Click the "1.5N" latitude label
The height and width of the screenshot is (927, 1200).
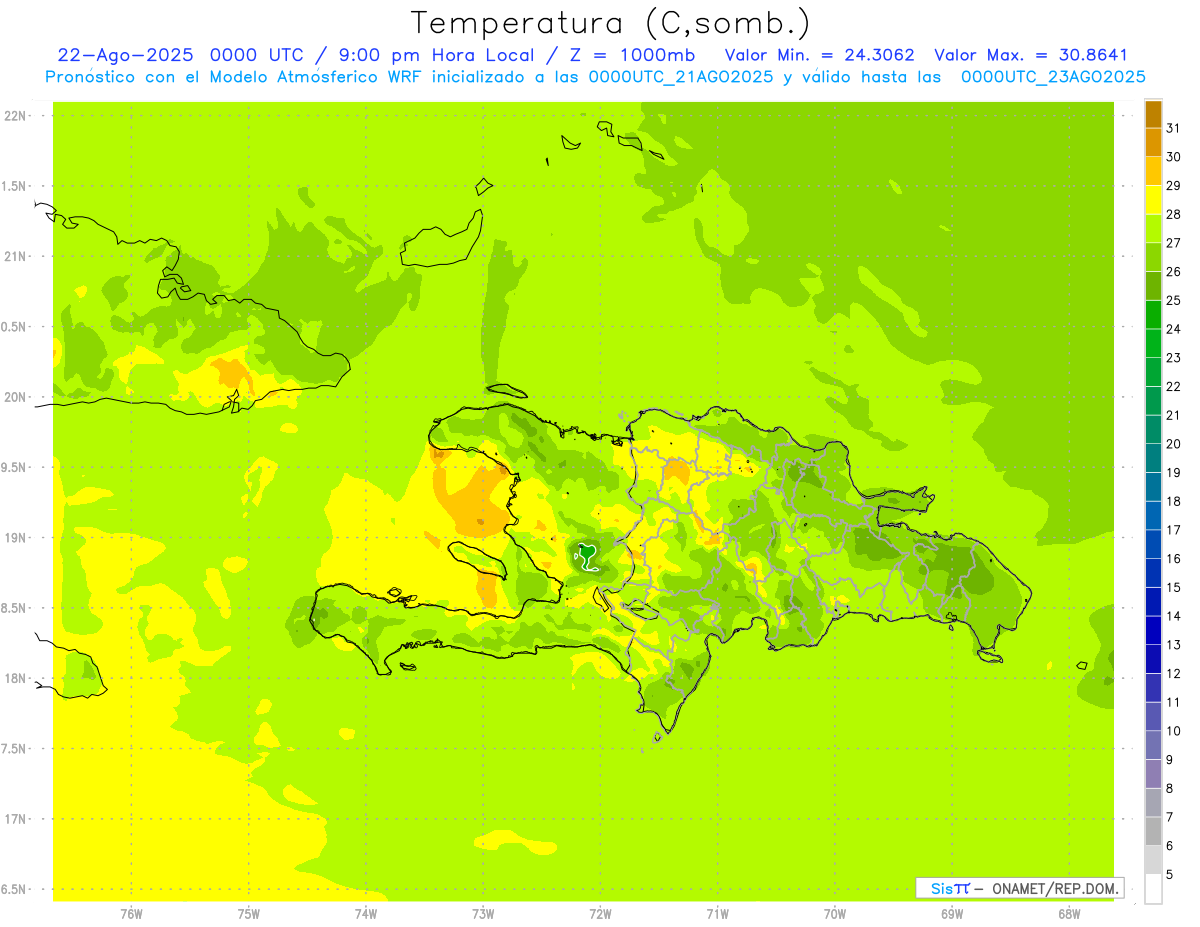click(x=15, y=186)
